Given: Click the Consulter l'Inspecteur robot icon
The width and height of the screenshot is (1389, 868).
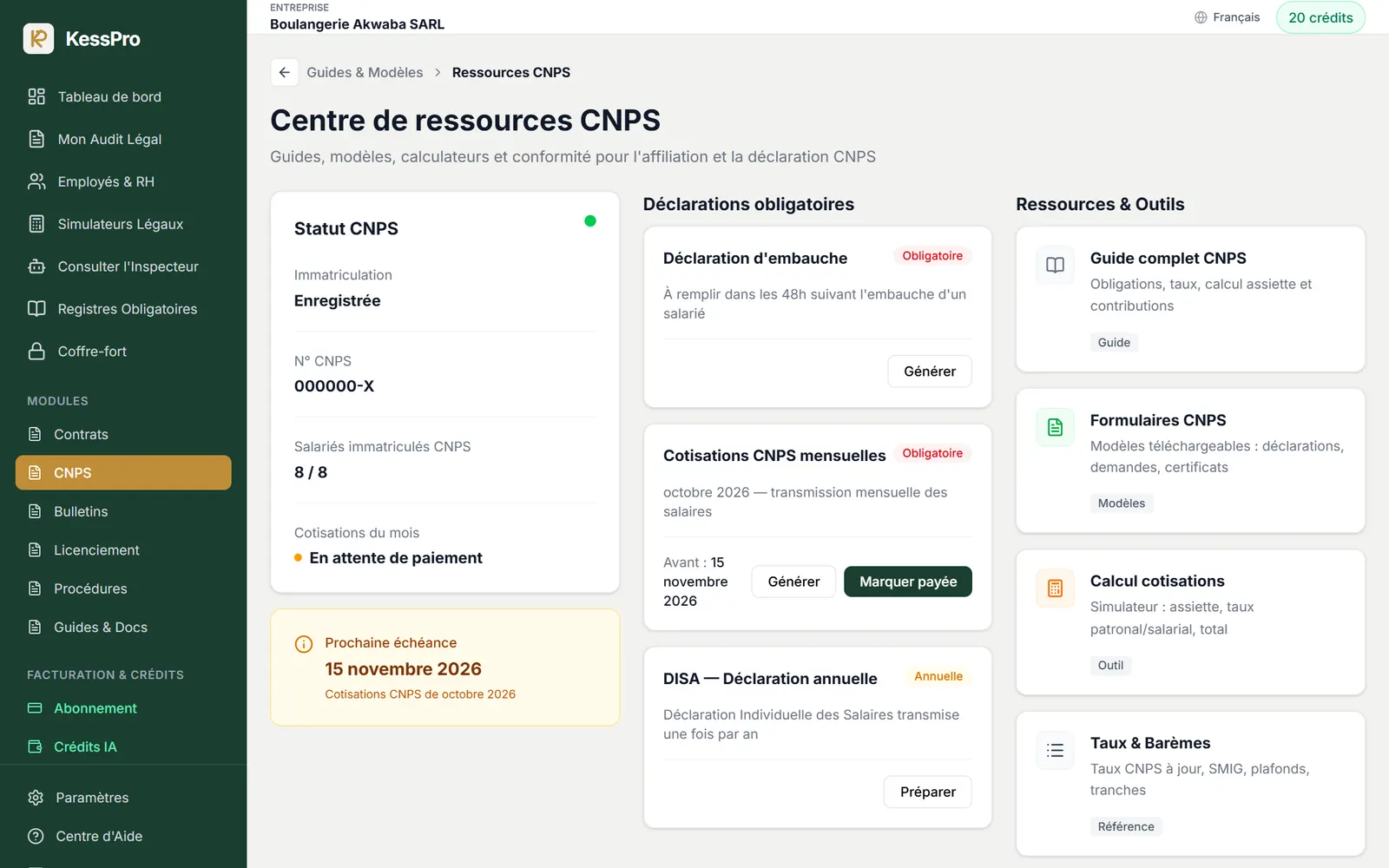Looking at the screenshot, I should coord(36,266).
